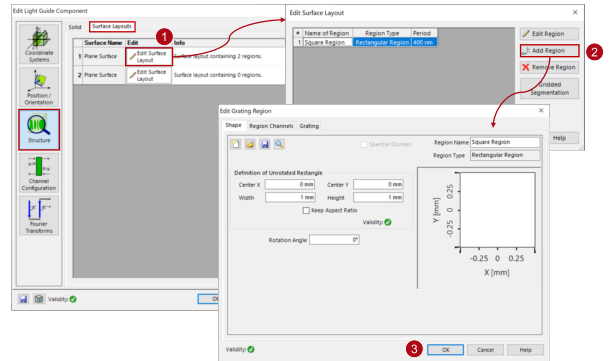Switch to the Grating tab
Screen dimensions: 614x361
point(309,126)
